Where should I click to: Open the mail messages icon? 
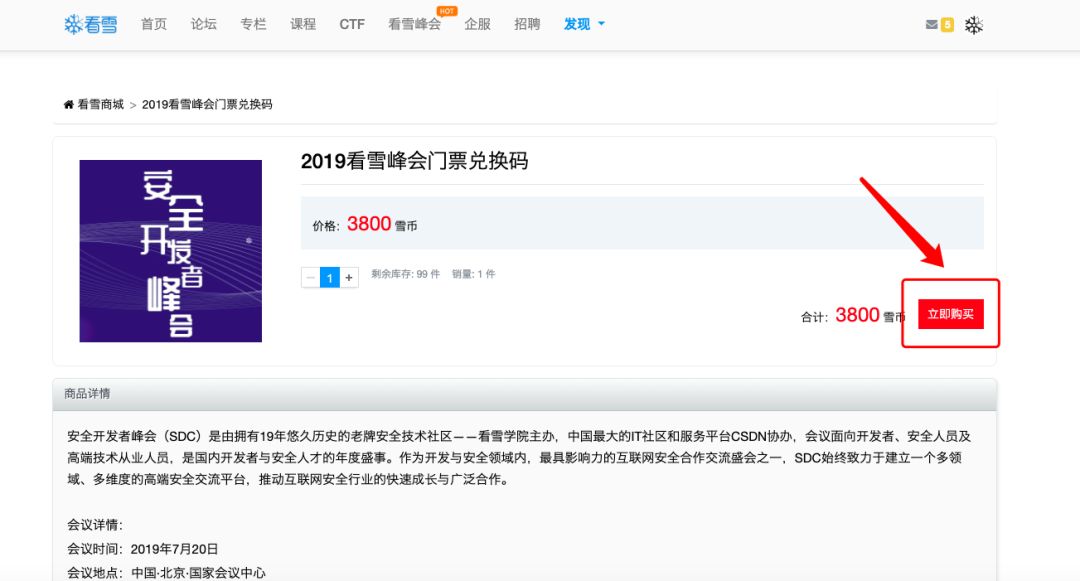(x=931, y=25)
